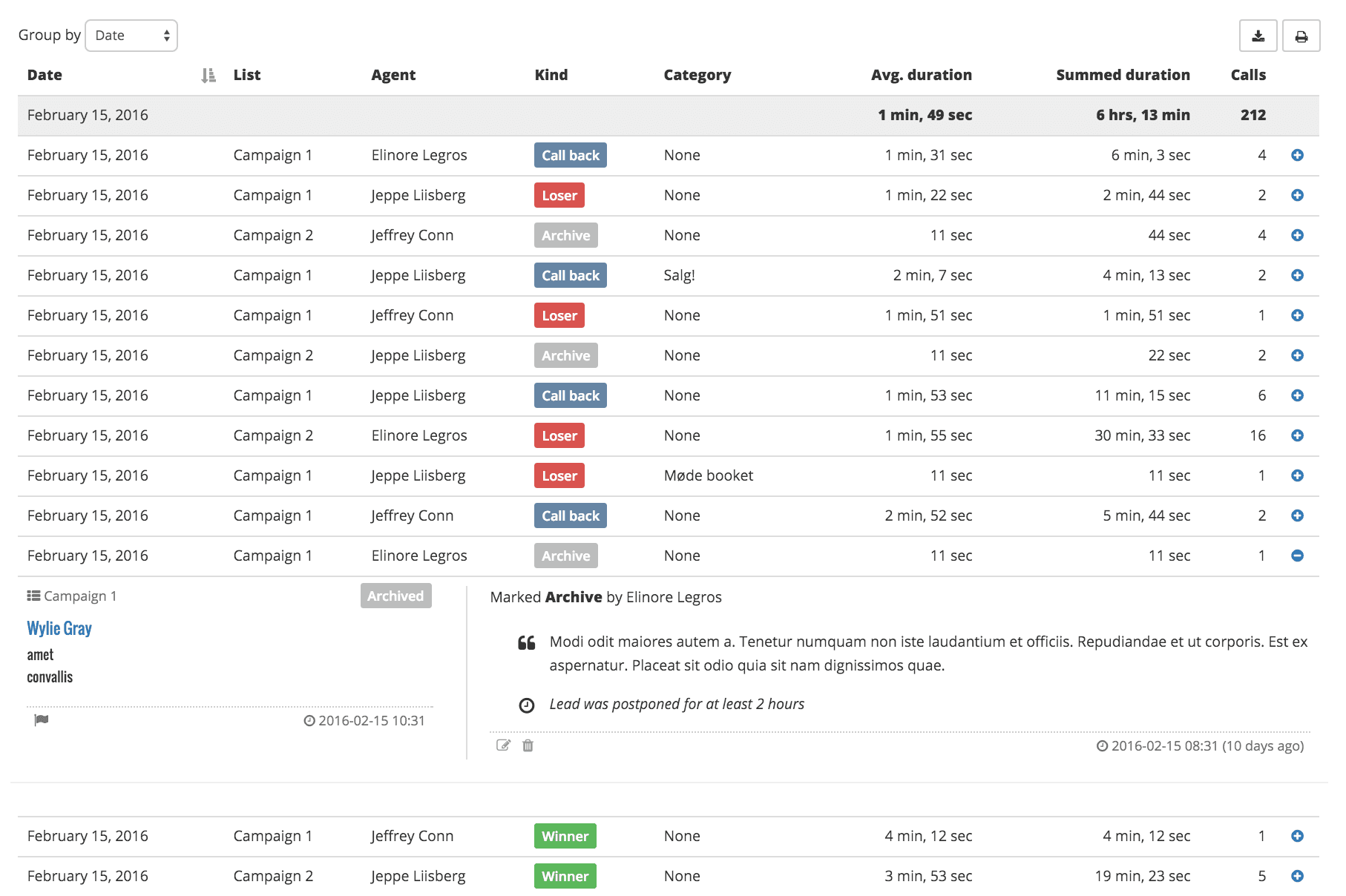Click the flag icon under Wylie Gray
The height and width of the screenshot is (896, 1346).
[x=42, y=720]
